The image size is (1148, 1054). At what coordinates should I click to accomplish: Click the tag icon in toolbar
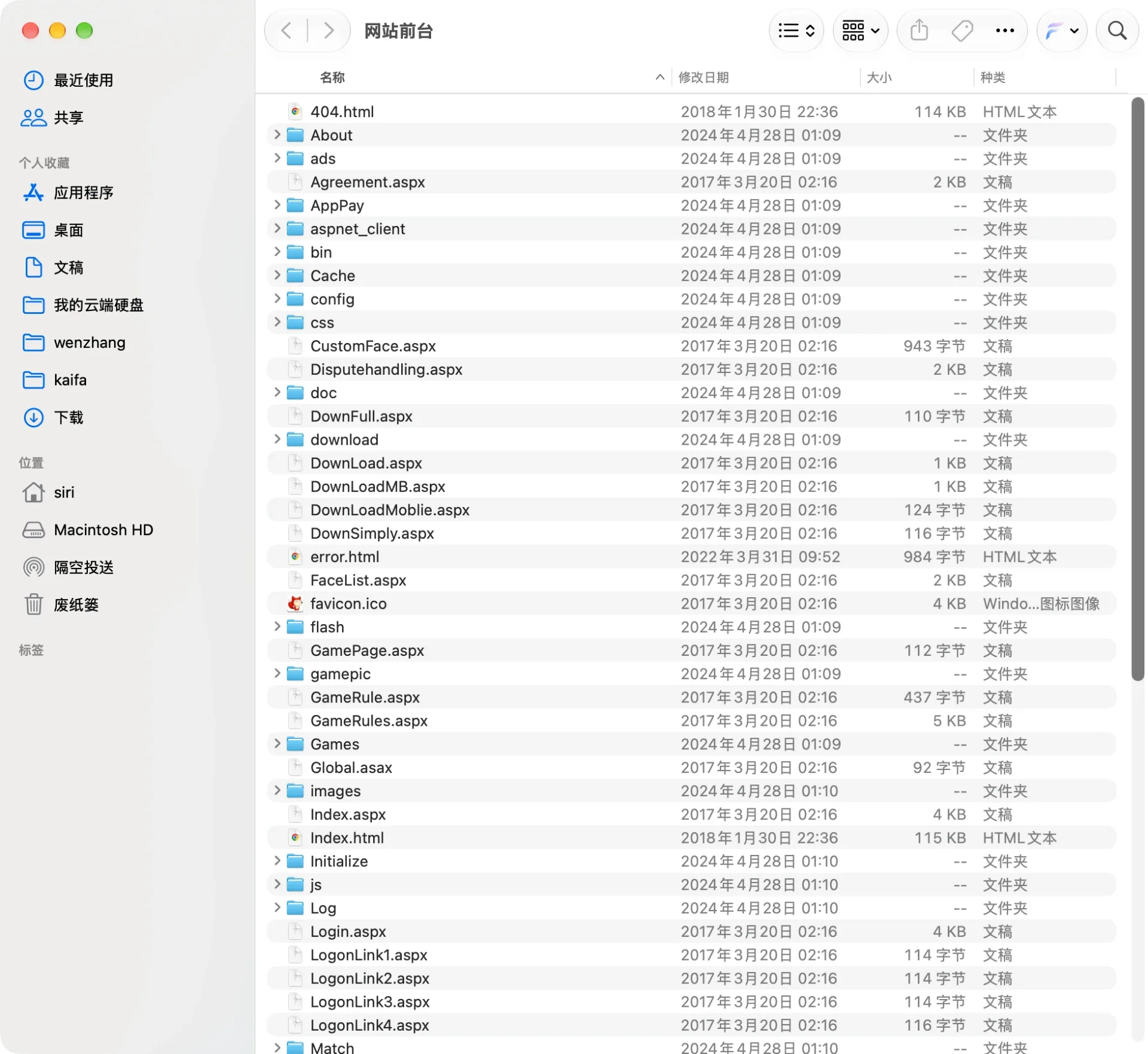pyautogui.click(x=961, y=30)
